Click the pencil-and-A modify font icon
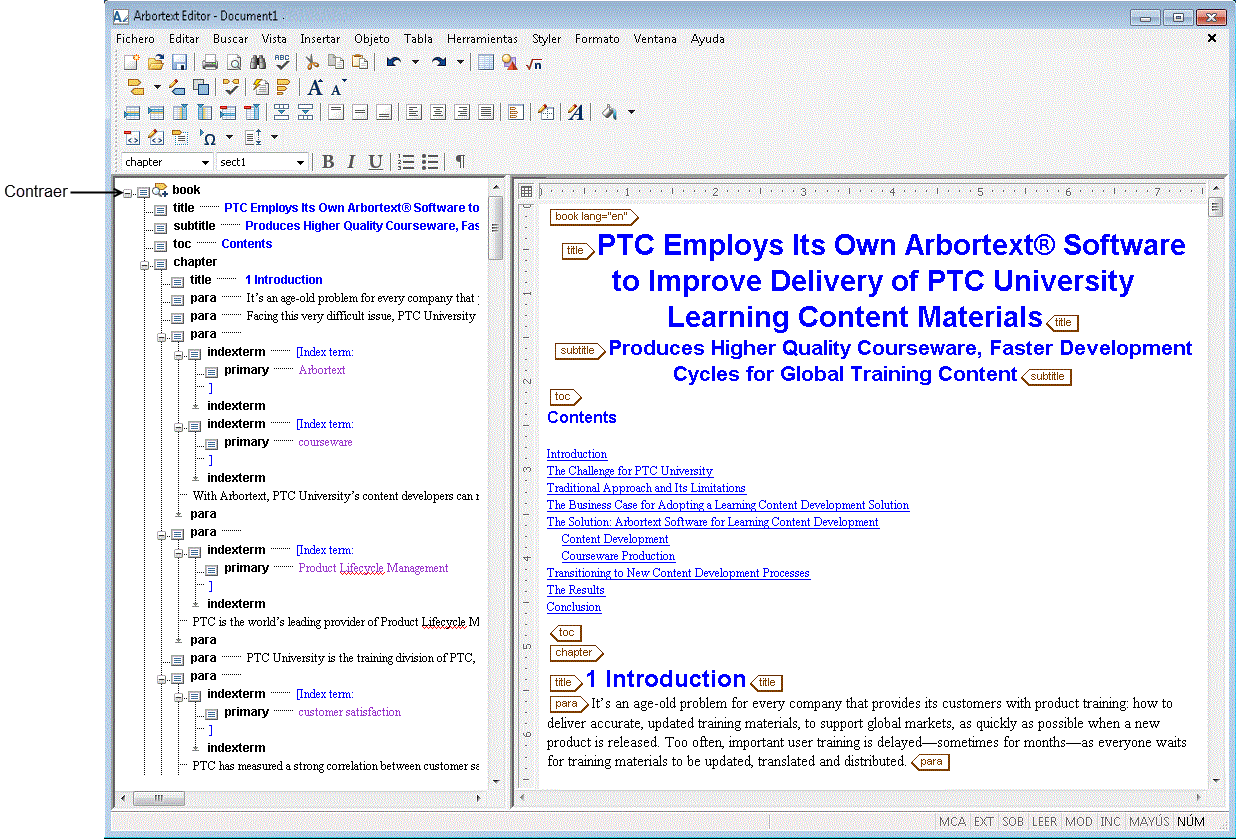 tap(575, 112)
